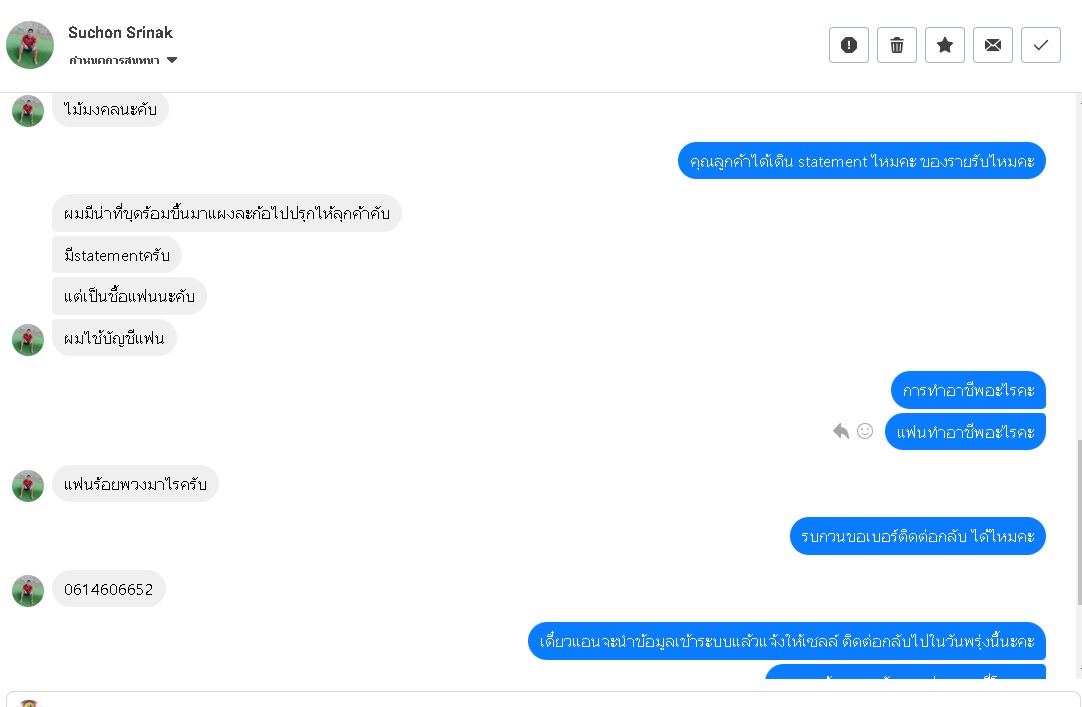Open the conversation assignment dropdown arrow

point(172,61)
